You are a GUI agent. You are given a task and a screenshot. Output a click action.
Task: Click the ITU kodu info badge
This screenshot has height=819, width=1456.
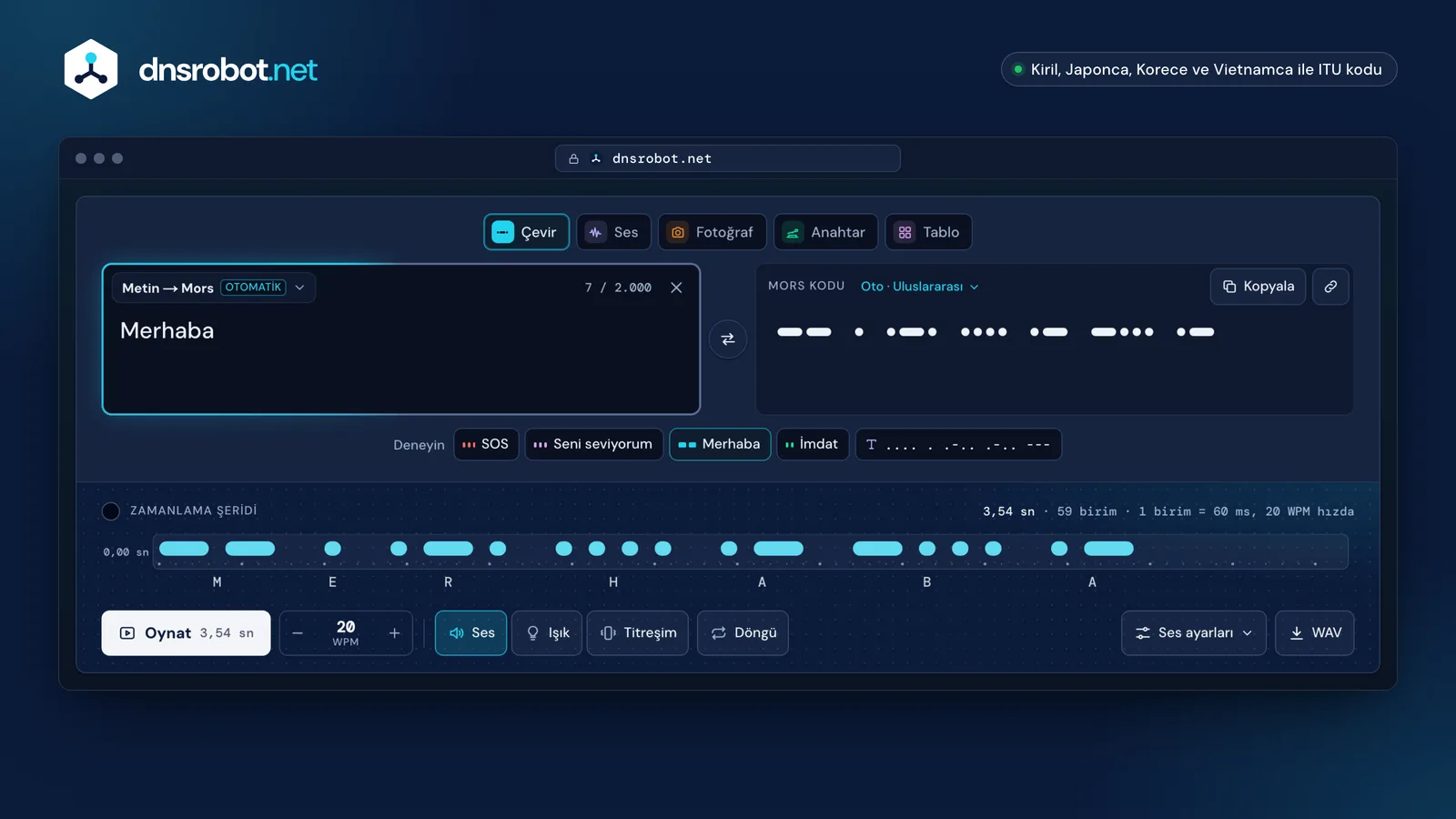[1198, 69]
